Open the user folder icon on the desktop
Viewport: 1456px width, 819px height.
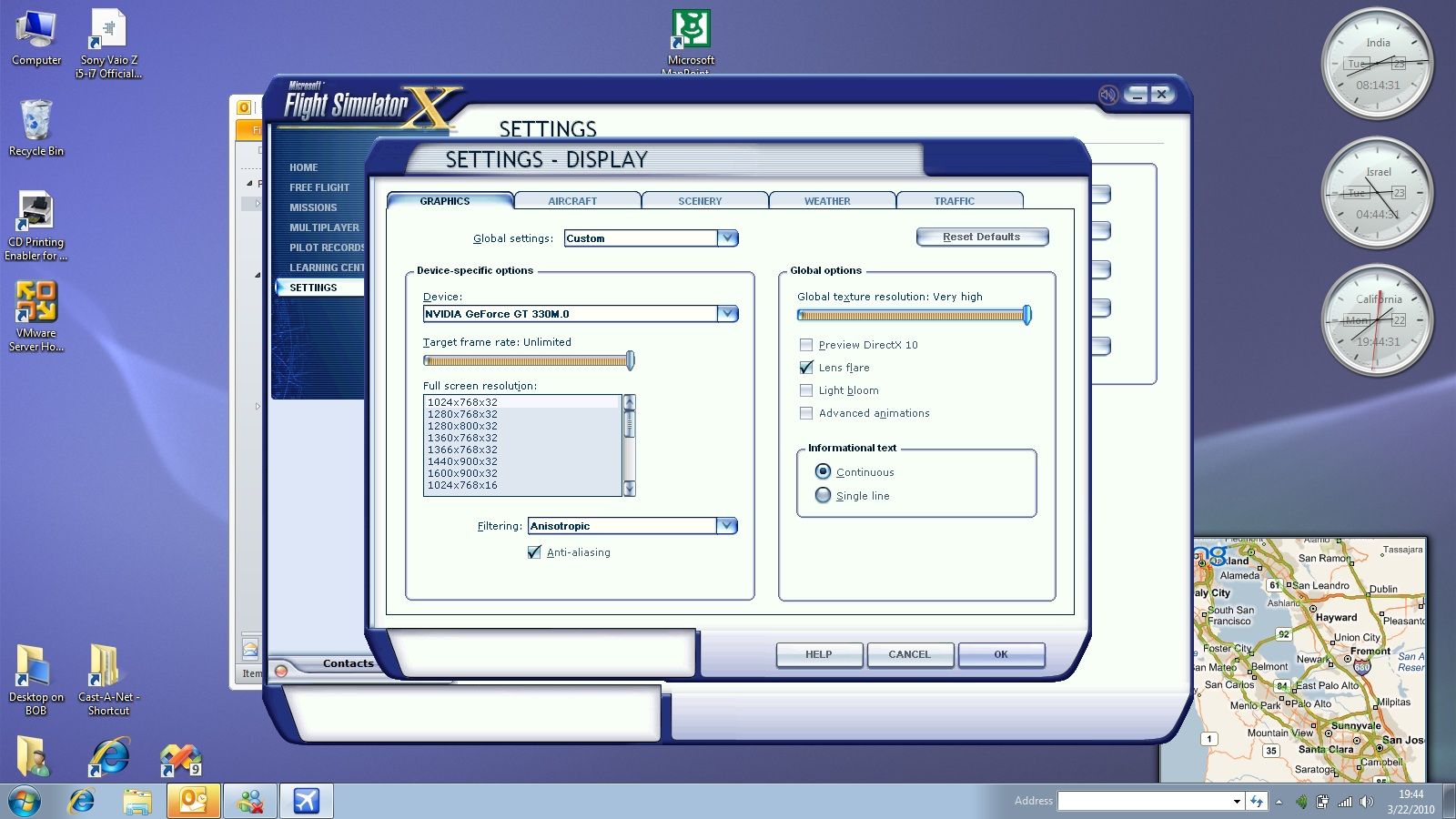coord(35,756)
